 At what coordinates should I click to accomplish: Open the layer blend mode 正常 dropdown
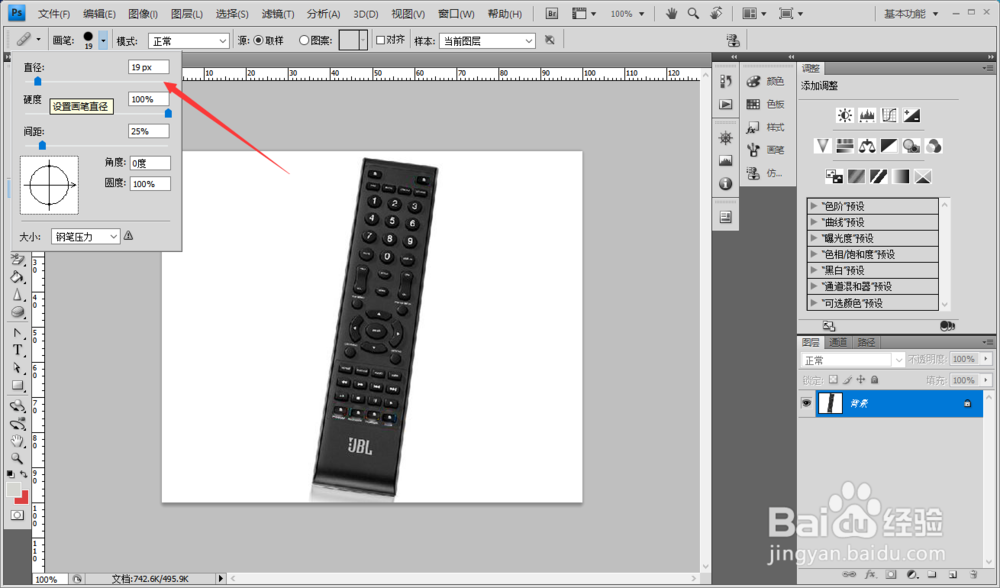(x=853, y=360)
